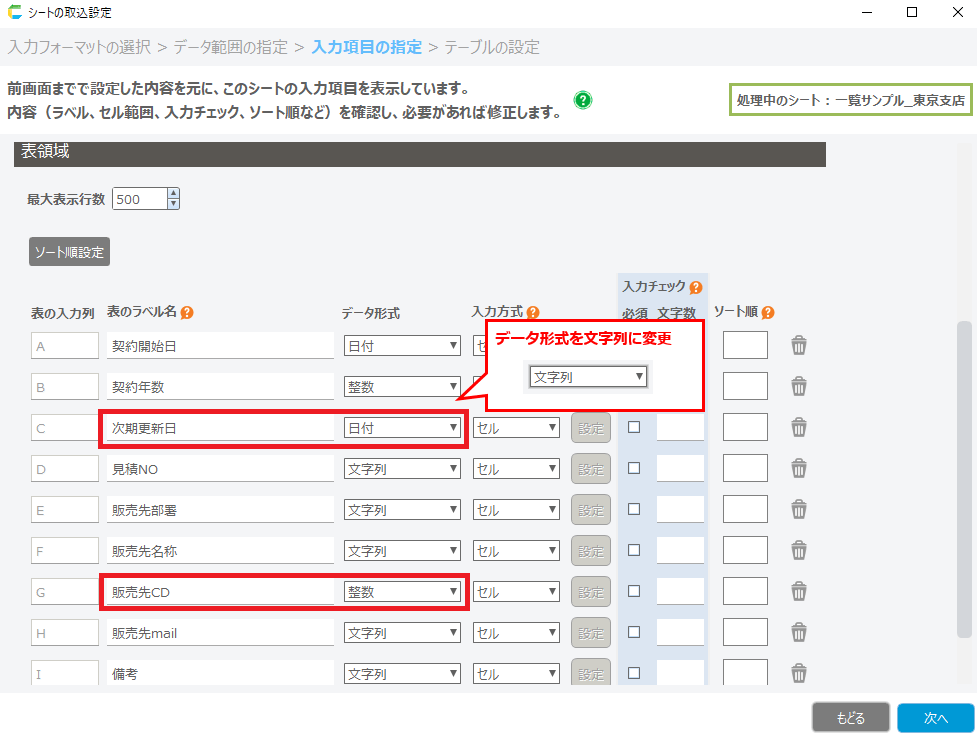The width and height of the screenshot is (977, 744).
Task: Click the green help icon beside the description
Action: (x=583, y=100)
